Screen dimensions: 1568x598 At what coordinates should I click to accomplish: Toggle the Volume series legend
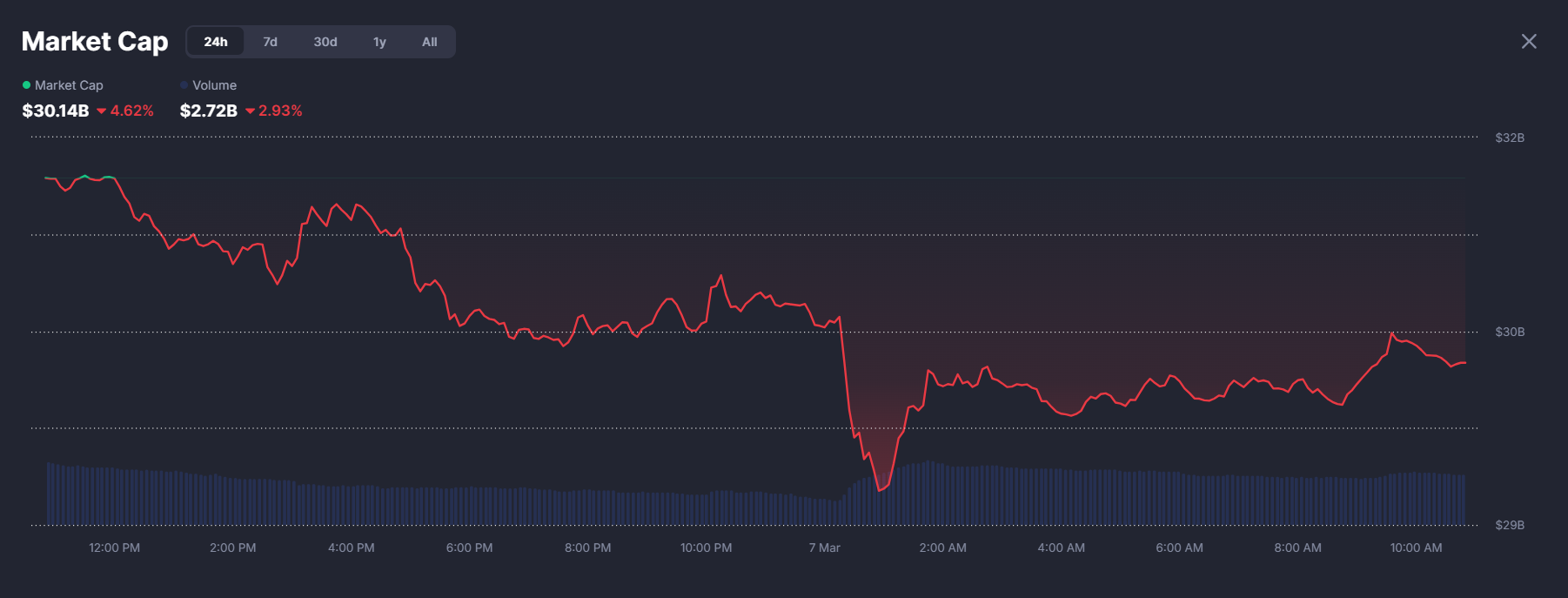click(208, 85)
